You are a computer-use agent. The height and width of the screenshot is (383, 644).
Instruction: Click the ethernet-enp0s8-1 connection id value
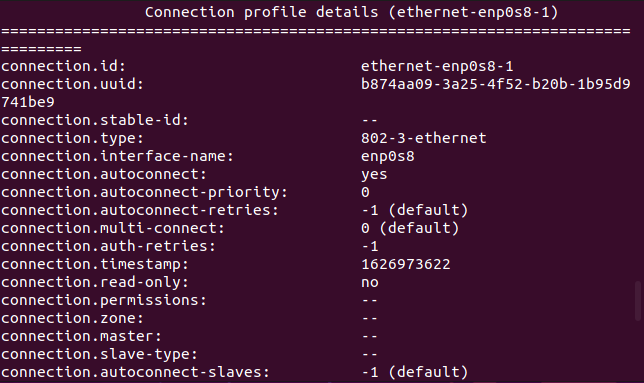[x=437, y=66]
